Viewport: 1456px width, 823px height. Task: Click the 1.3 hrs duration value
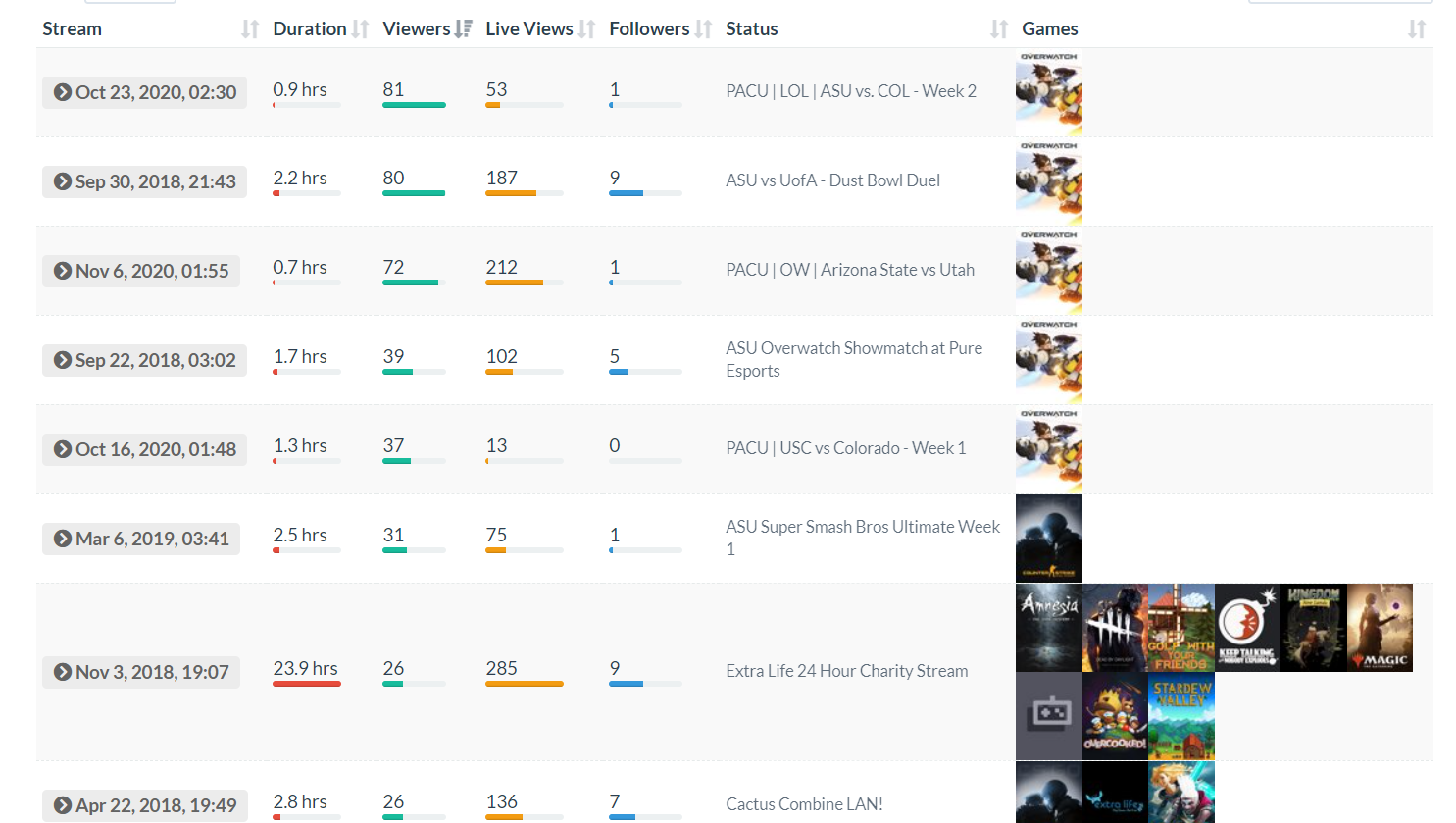point(300,445)
